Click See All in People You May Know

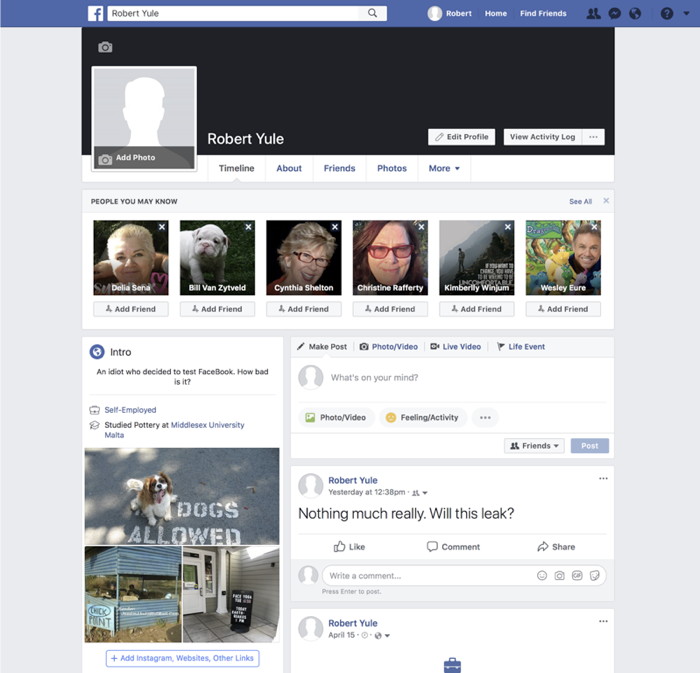[580, 202]
